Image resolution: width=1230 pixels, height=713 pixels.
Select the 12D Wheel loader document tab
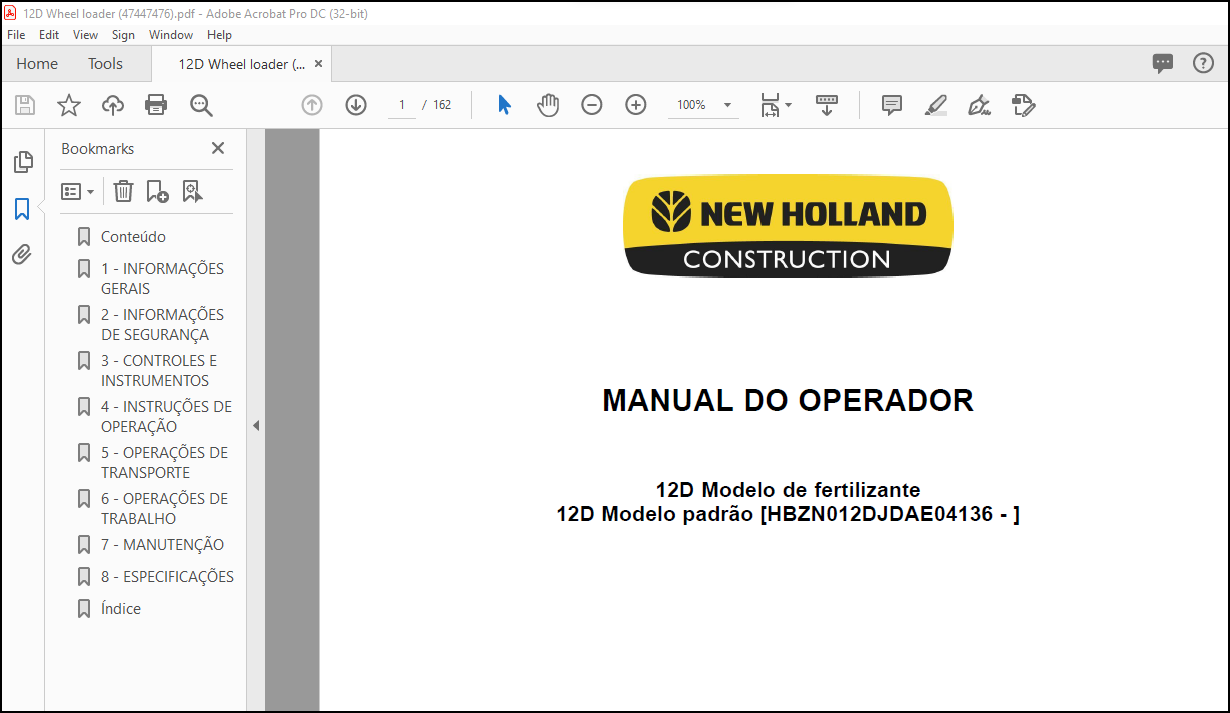(x=241, y=63)
